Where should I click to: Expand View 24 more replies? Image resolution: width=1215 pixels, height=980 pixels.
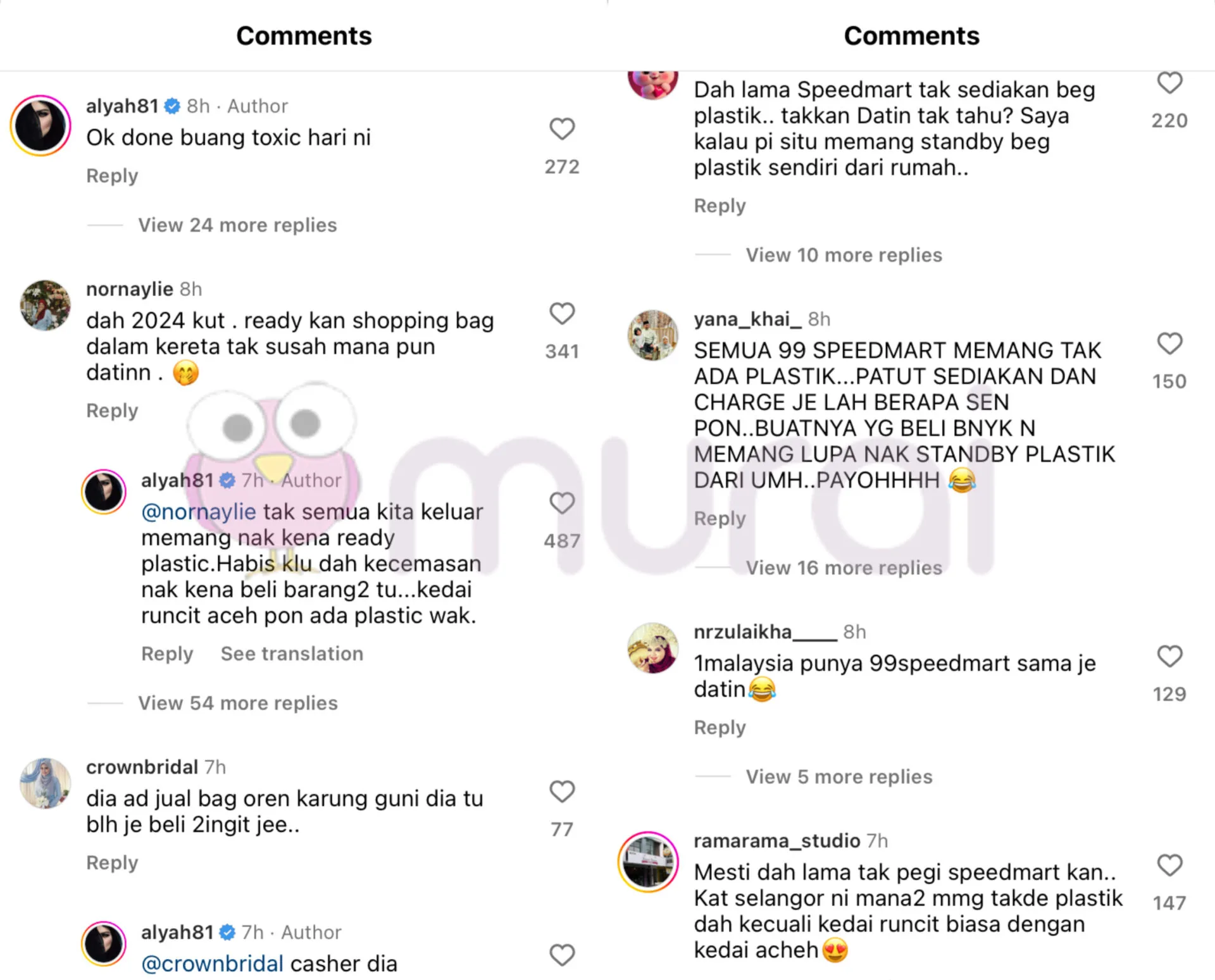coord(237,225)
